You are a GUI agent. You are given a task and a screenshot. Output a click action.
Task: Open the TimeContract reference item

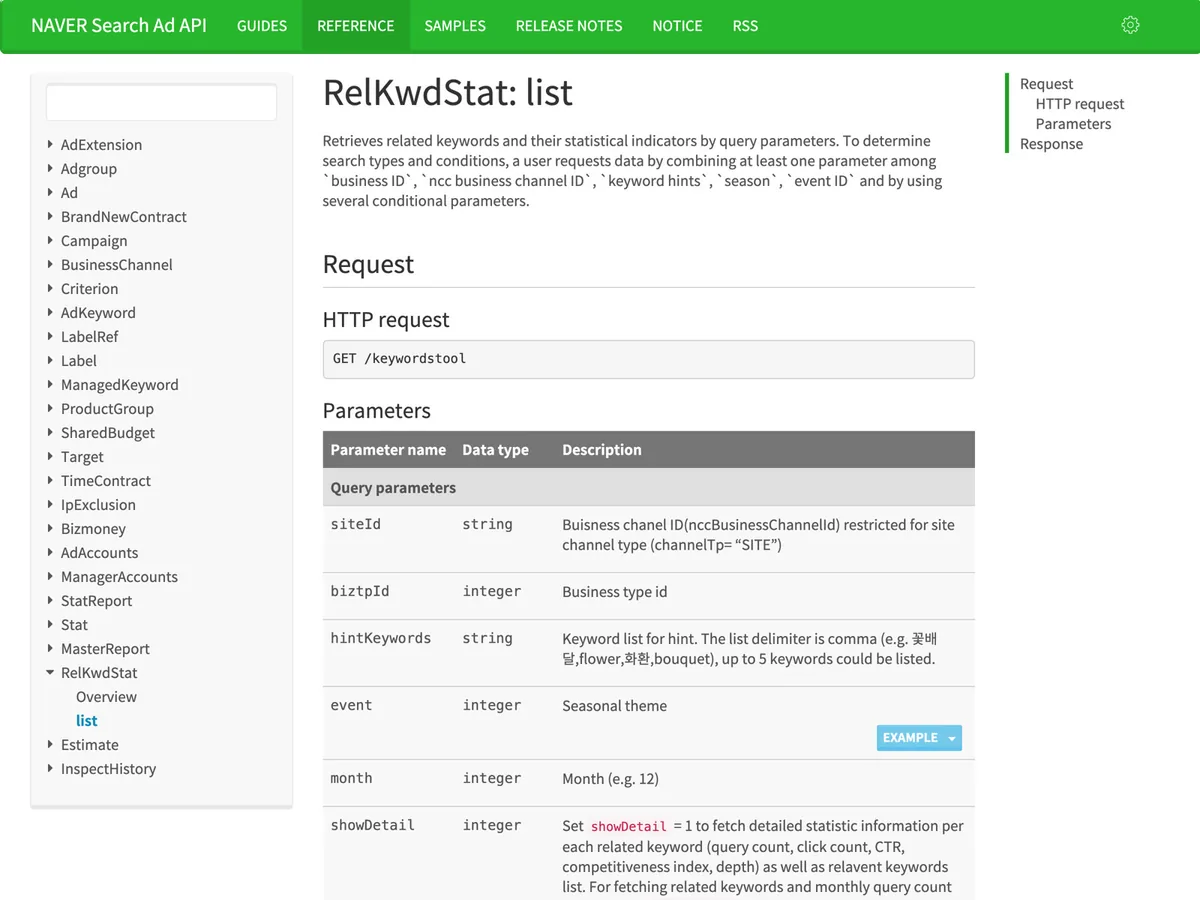point(106,481)
